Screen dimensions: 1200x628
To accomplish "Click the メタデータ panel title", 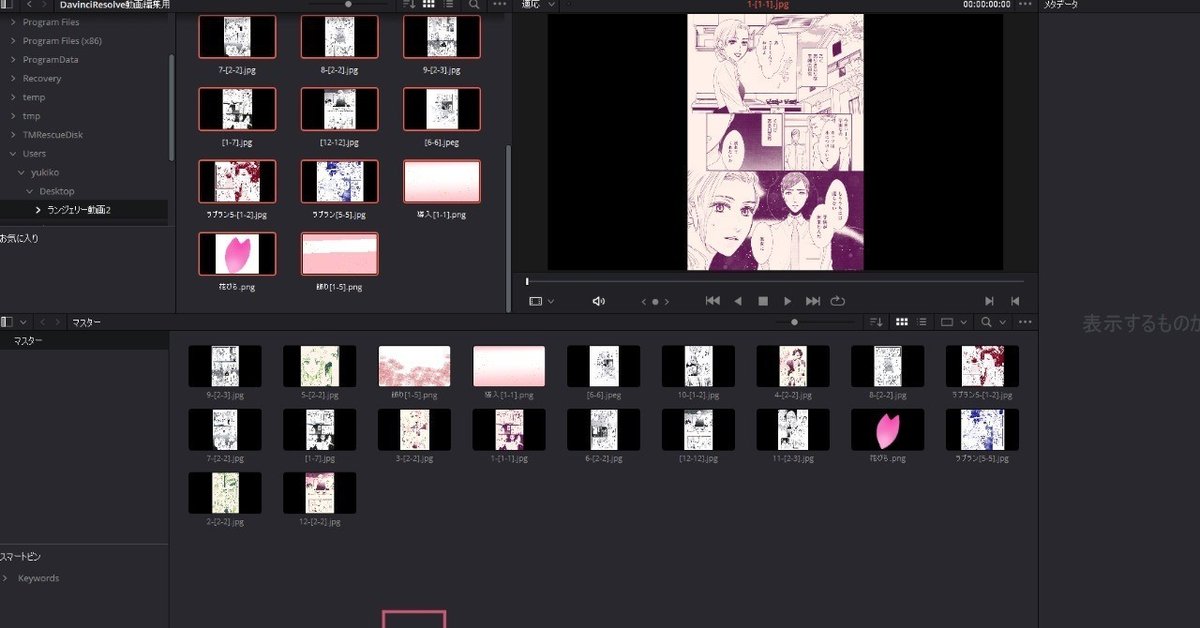I will coord(1062,5).
